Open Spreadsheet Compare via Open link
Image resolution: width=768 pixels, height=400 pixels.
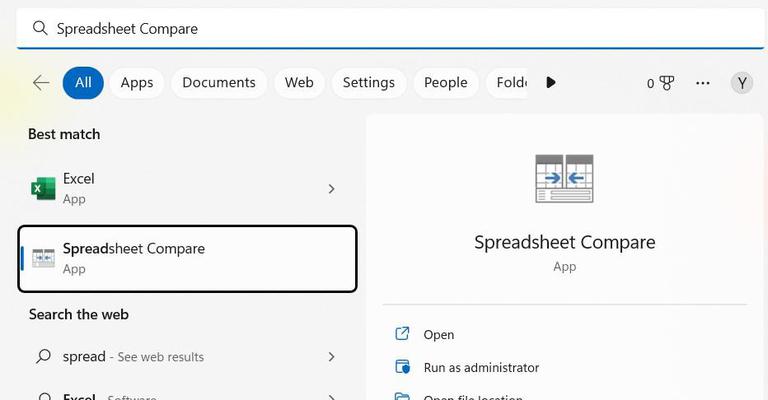(x=439, y=335)
